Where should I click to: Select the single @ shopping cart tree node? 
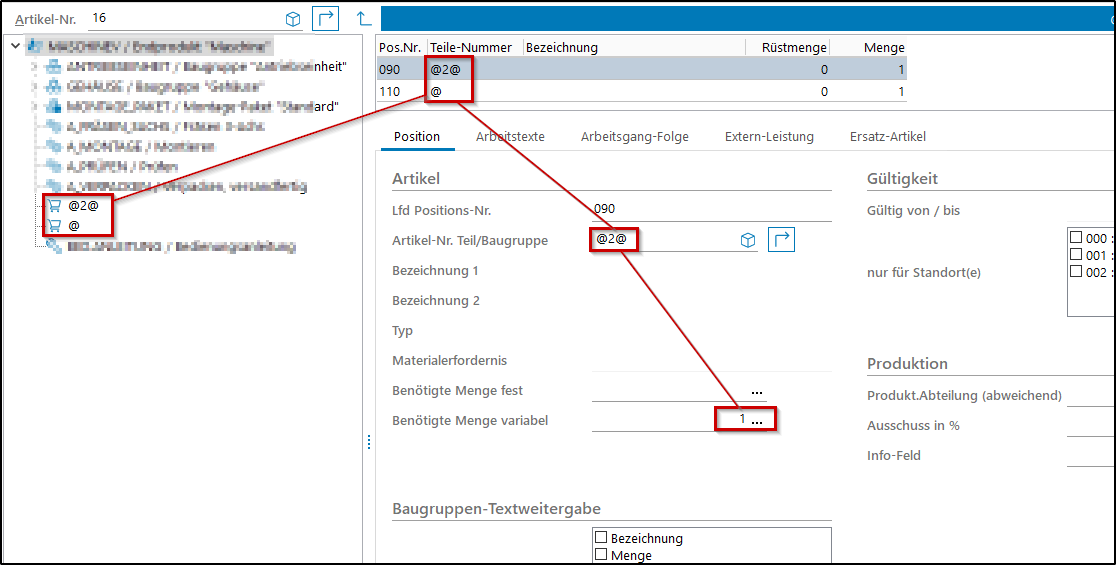click(x=73, y=225)
